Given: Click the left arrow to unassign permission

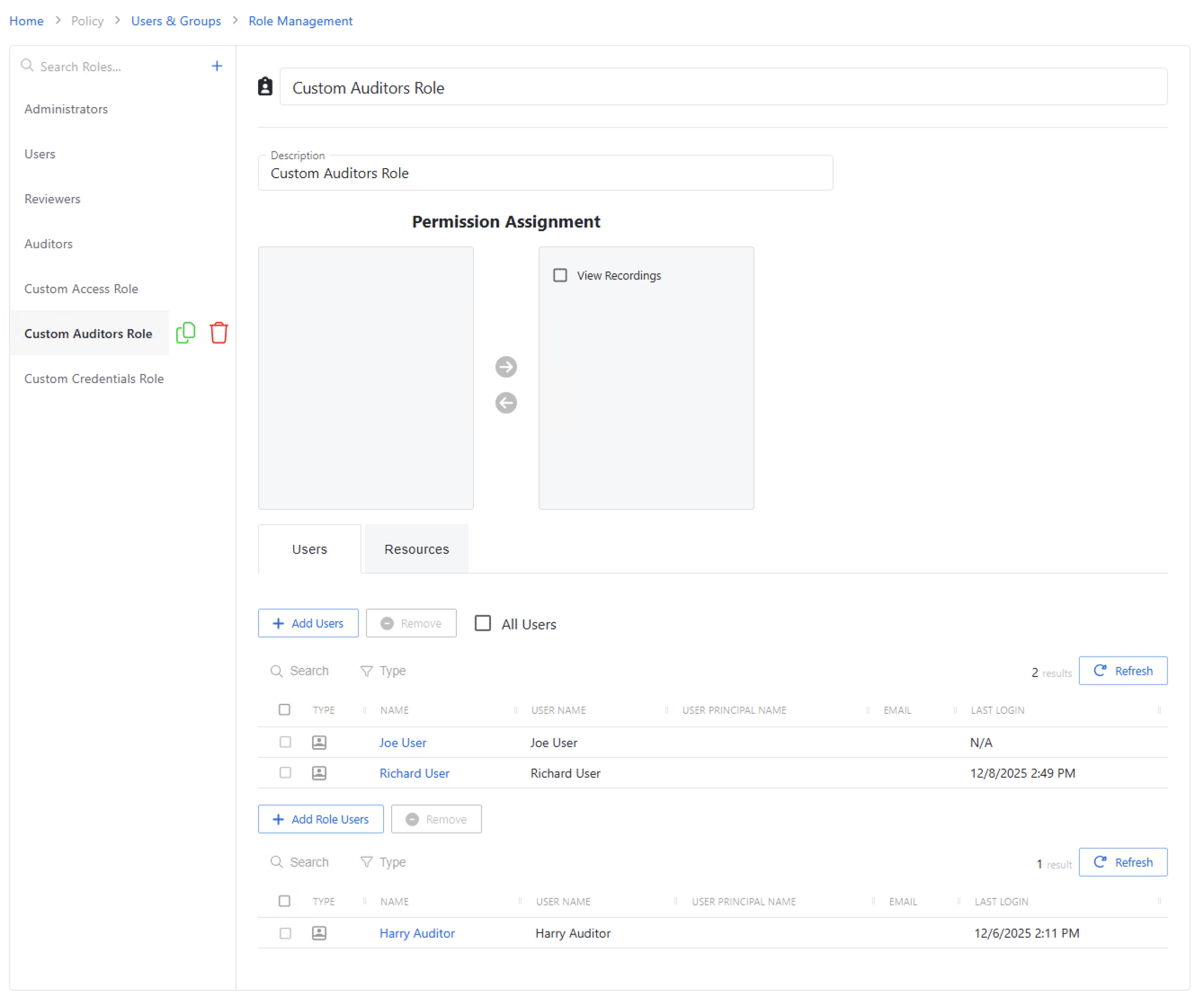Looking at the screenshot, I should click(x=505, y=403).
